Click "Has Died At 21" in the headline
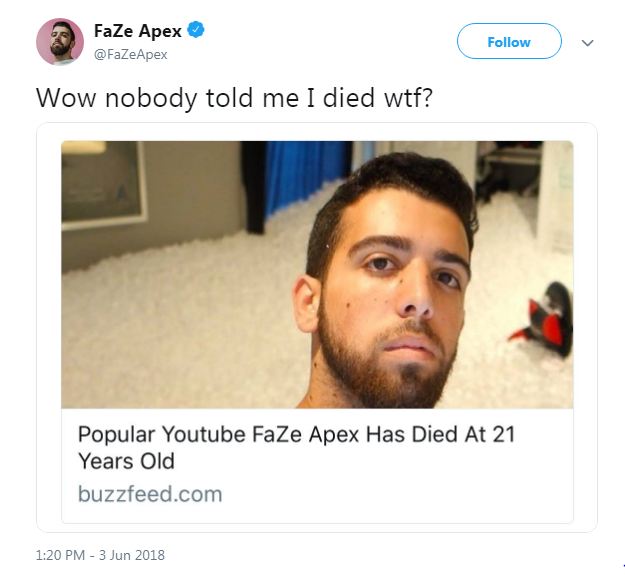The width and height of the screenshot is (625, 575). (440, 434)
